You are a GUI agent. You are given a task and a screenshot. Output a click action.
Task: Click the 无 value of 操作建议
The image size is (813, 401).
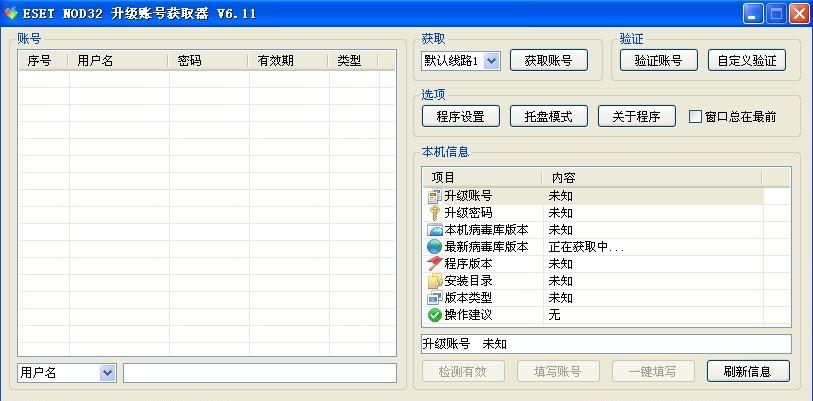[554, 315]
